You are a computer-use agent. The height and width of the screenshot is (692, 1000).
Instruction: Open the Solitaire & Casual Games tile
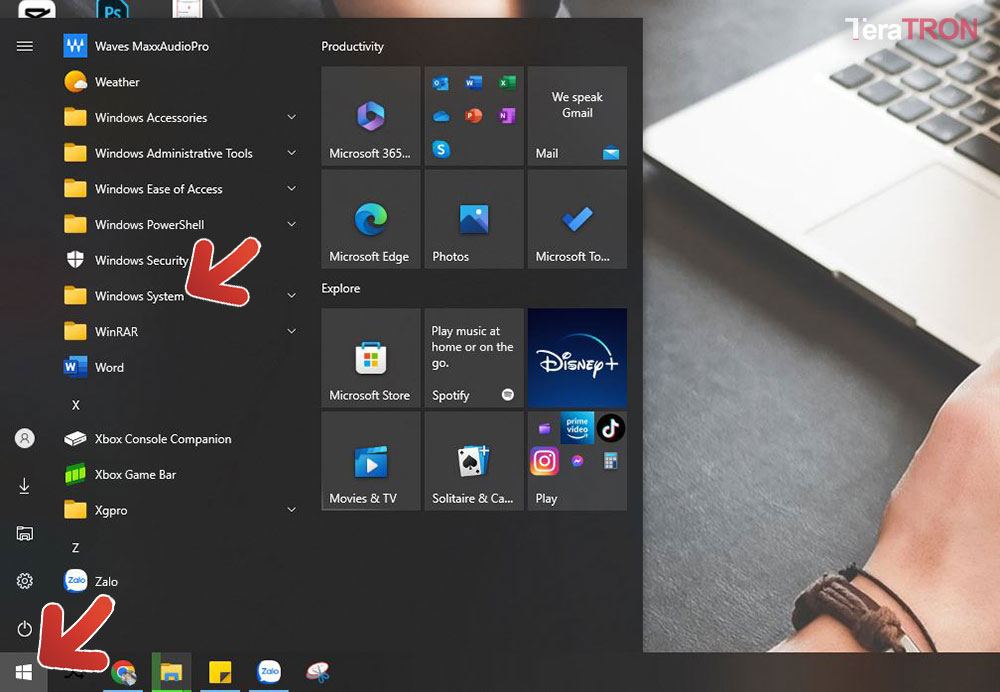click(x=474, y=460)
